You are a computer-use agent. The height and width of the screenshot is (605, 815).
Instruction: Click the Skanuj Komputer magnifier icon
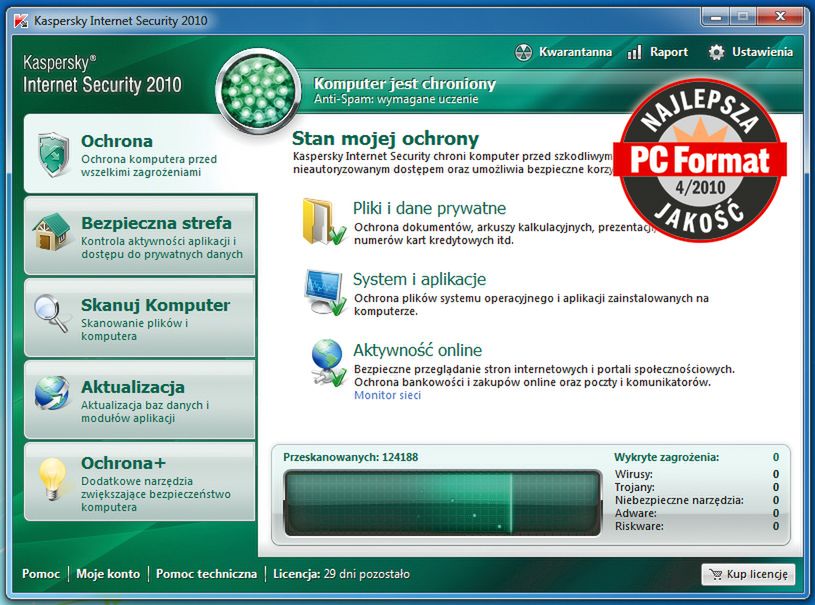tap(51, 313)
